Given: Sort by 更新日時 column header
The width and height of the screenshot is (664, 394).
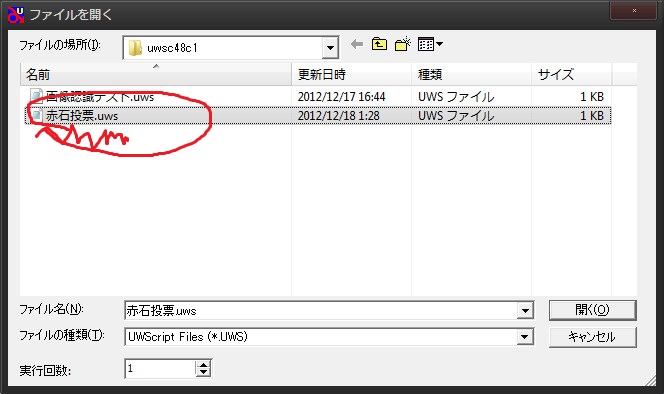Looking at the screenshot, I should [x=351, y=75].
